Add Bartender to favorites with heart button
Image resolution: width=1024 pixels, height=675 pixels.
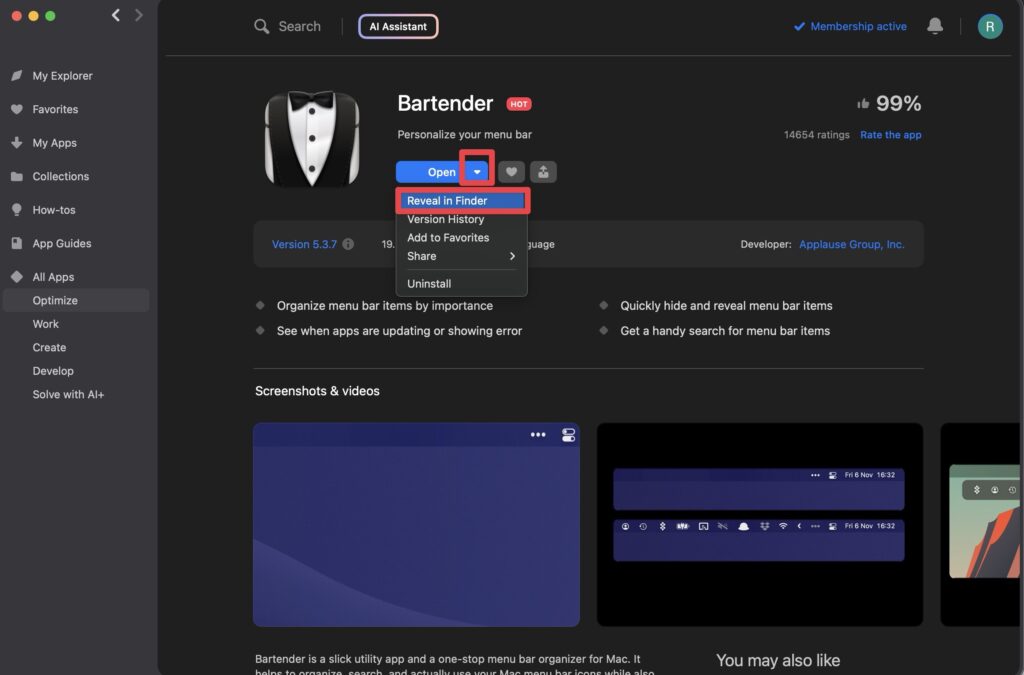[511, 172]
